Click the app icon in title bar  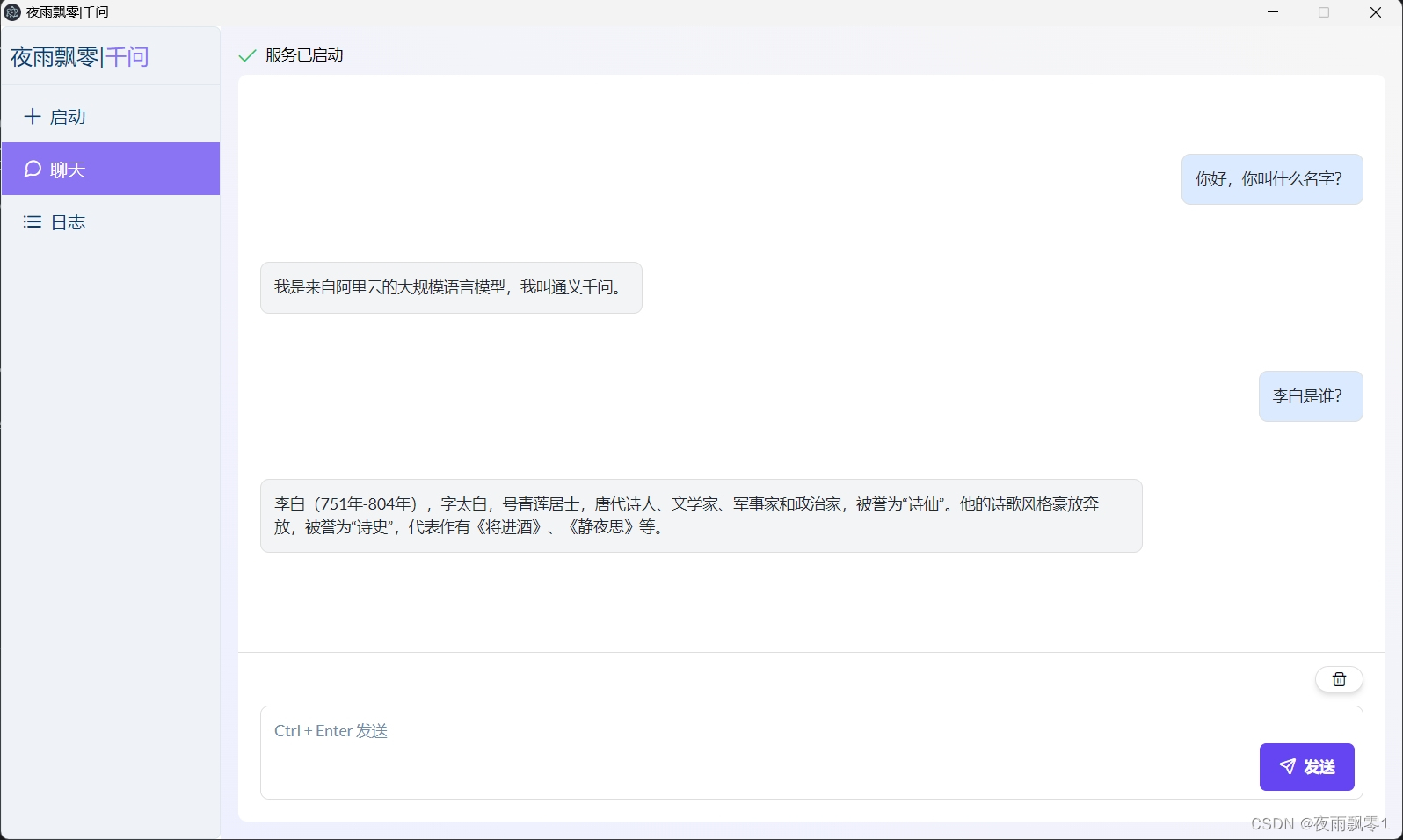pyautogui.click(x=12, y=12)
